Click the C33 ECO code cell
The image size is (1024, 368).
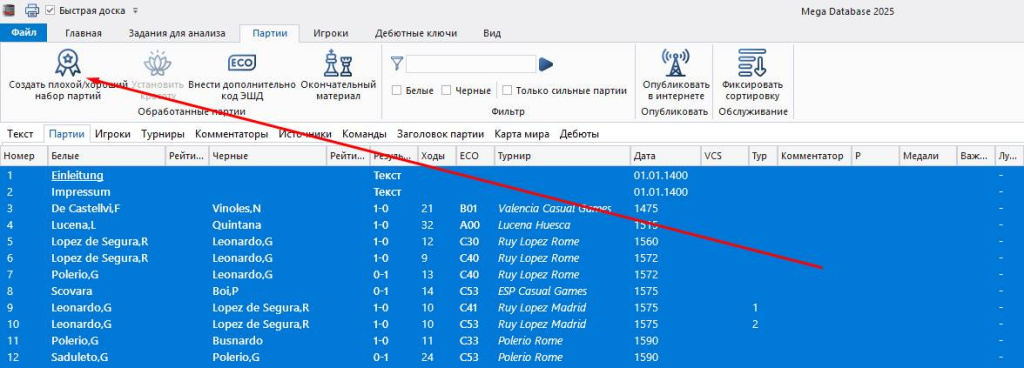click(469, 341)
